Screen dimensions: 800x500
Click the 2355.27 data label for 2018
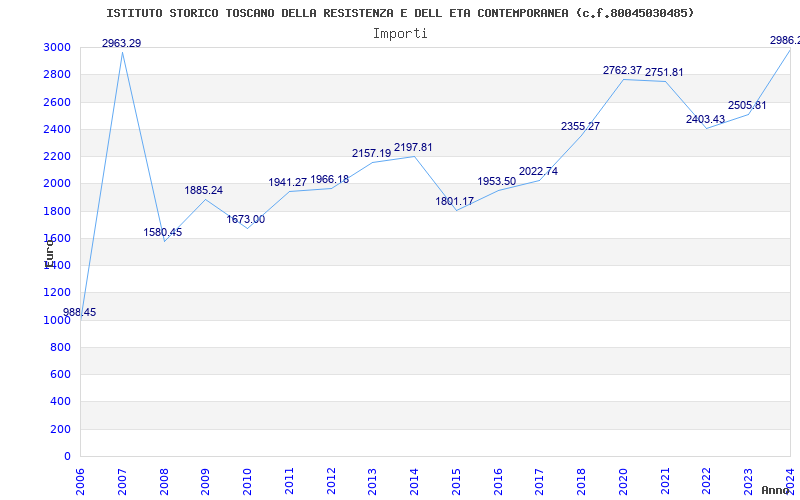coord(580,126)
